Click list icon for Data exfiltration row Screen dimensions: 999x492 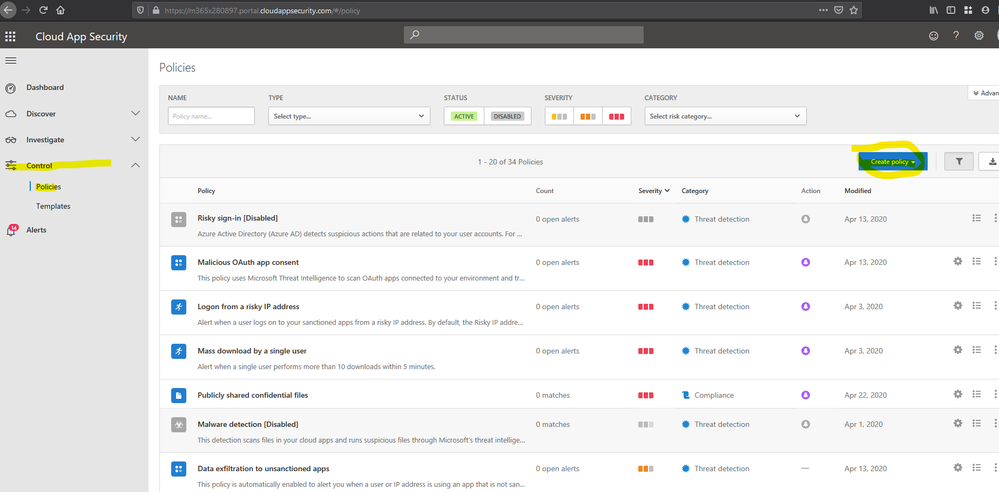click(x=976, y=468)
